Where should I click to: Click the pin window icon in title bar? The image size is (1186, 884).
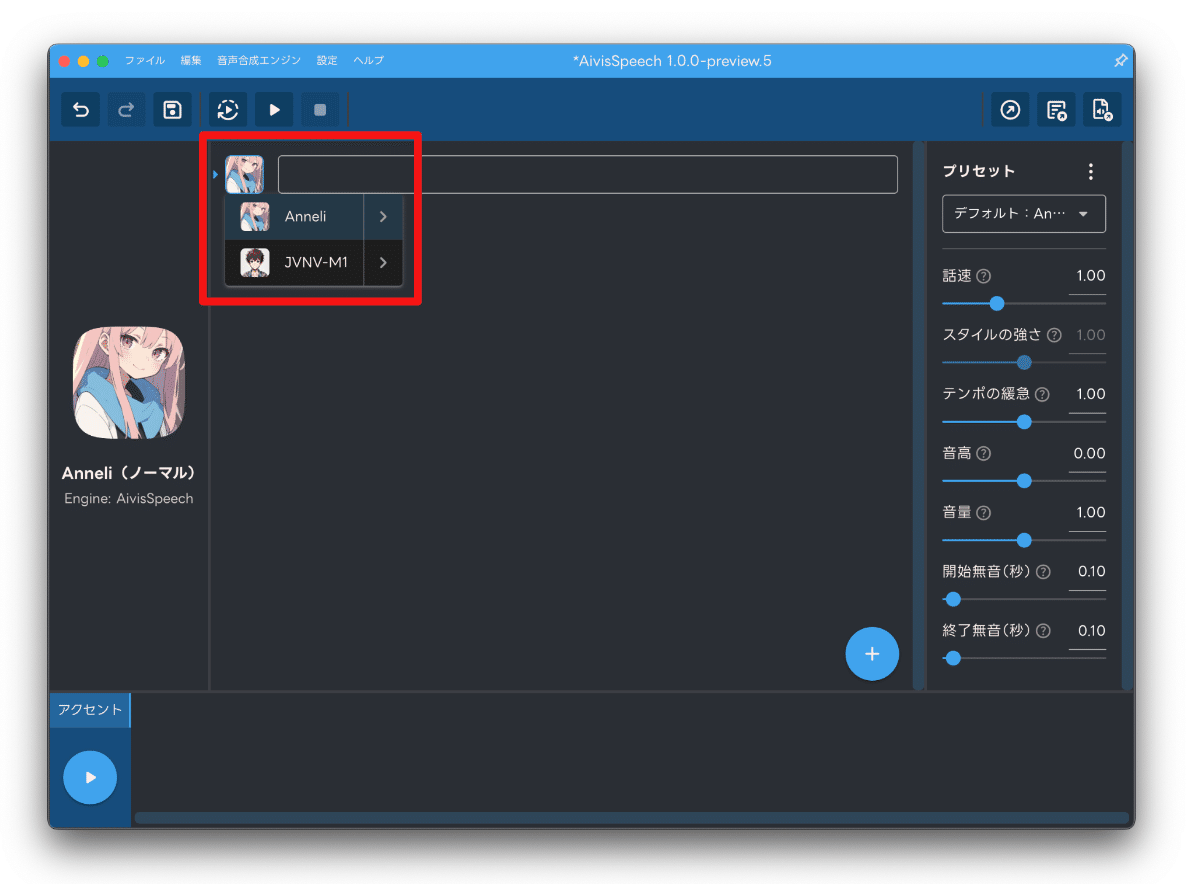(x=1120, y=60)
